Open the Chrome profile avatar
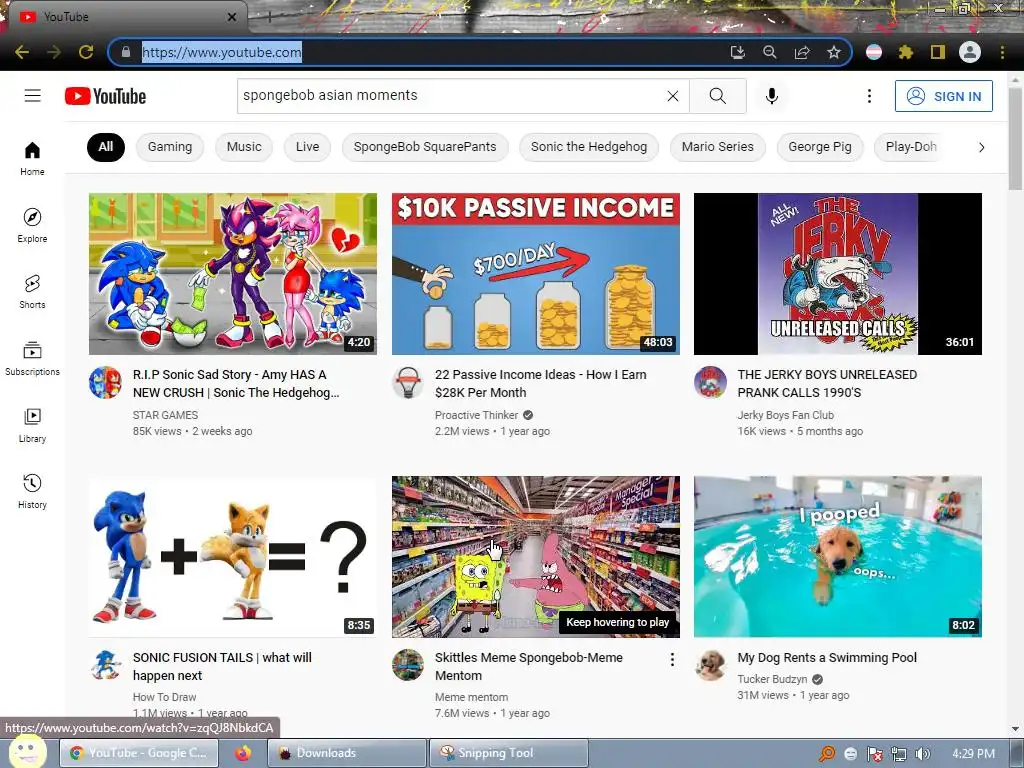Image resolution: width=1024 pixels, height=768 pixels. 970,52
